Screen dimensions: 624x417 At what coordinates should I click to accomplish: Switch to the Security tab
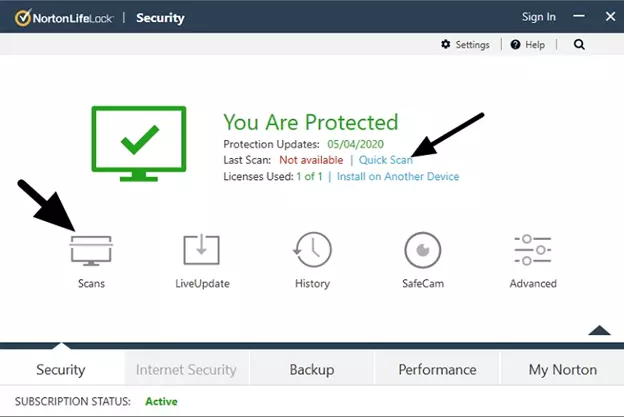[x=61, y=369]
